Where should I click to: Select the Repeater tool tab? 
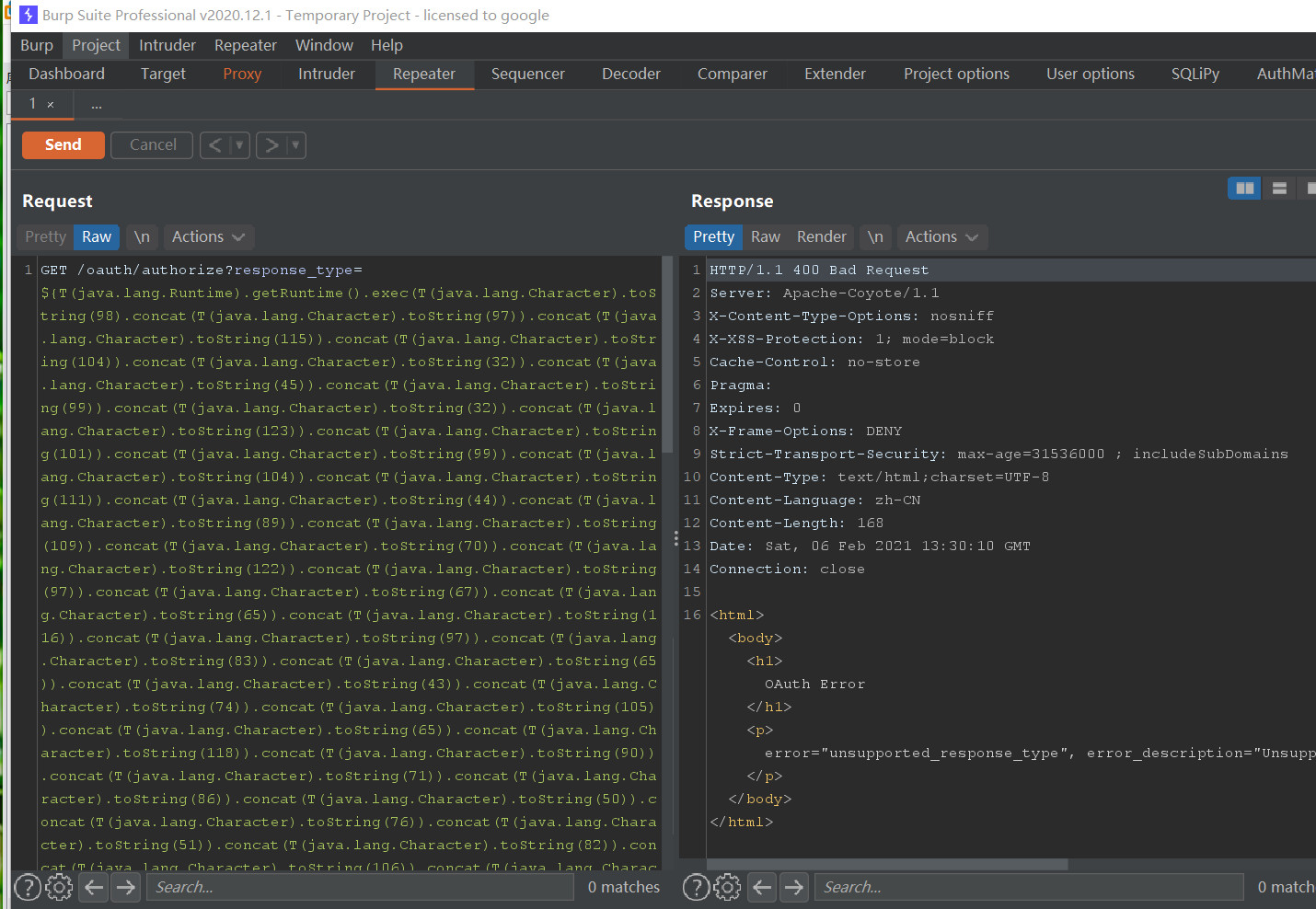(424, 74)
